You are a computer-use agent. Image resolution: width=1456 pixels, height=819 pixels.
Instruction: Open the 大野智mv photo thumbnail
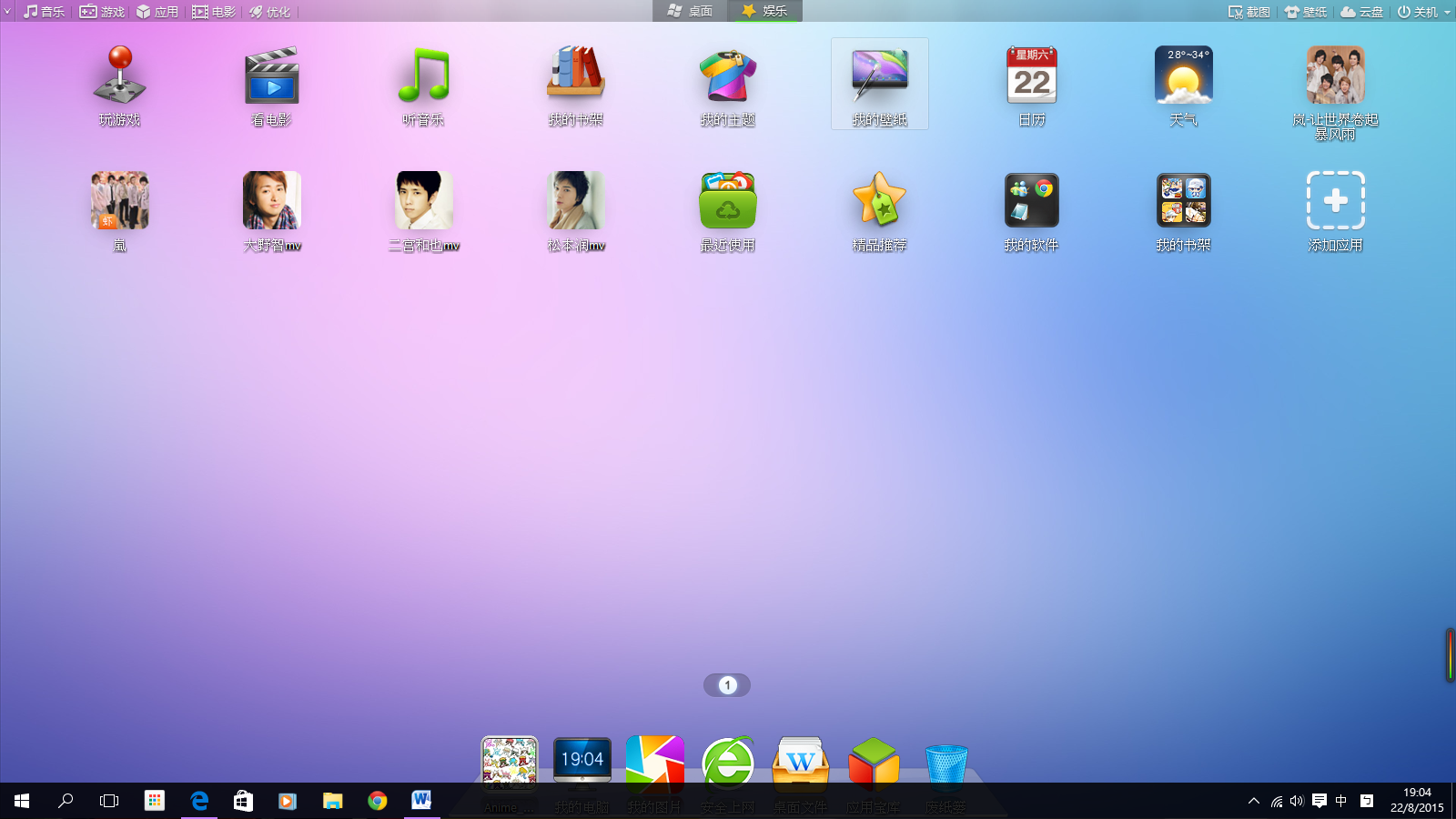click(x=271, y=201)
